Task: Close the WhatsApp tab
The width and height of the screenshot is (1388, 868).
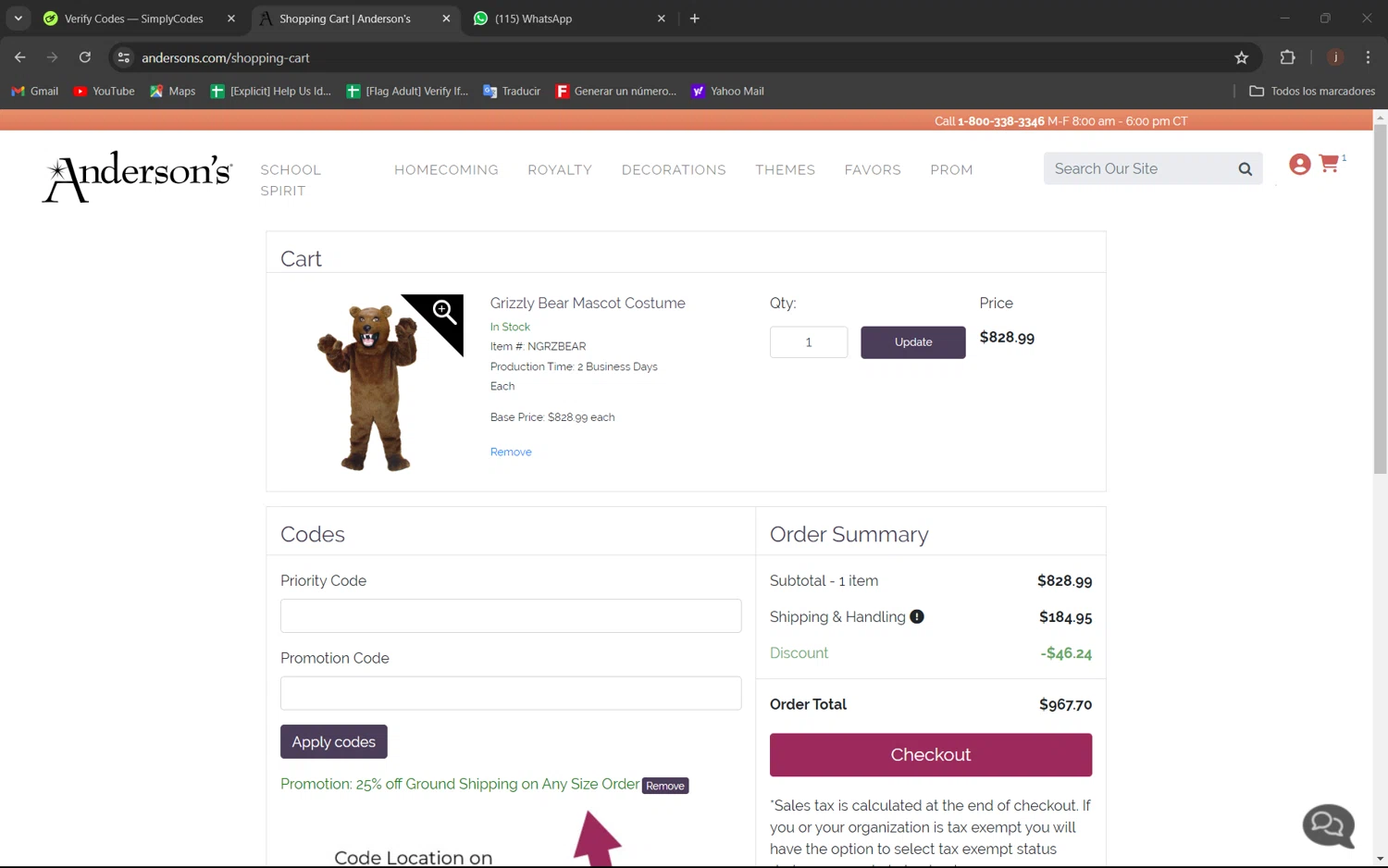Action: [662, 19]
